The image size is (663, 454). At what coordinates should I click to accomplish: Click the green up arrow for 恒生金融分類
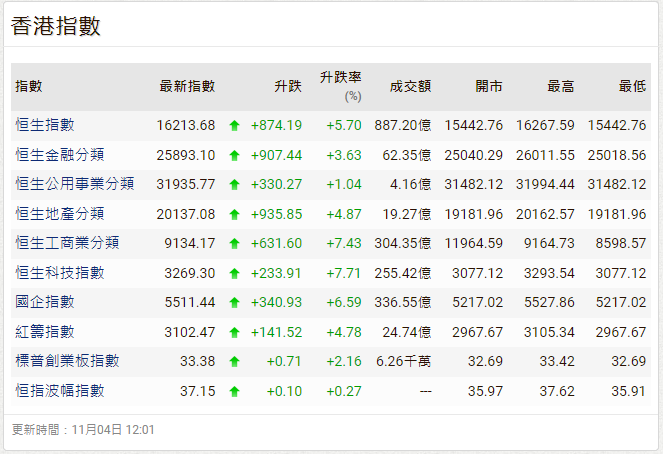[234, 155]
